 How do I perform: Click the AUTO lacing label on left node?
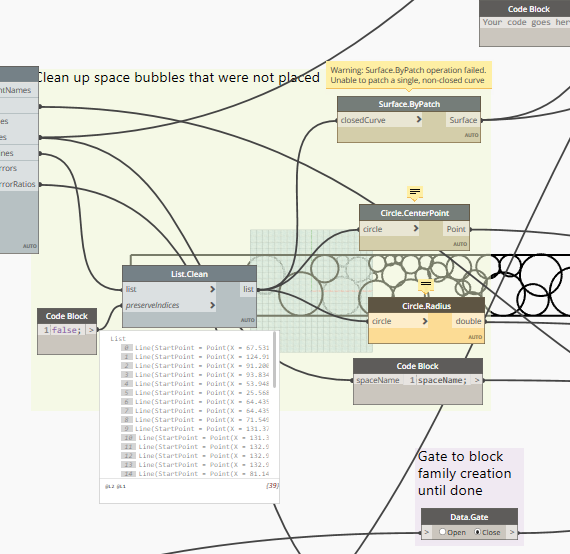click(x=30, y=246)
